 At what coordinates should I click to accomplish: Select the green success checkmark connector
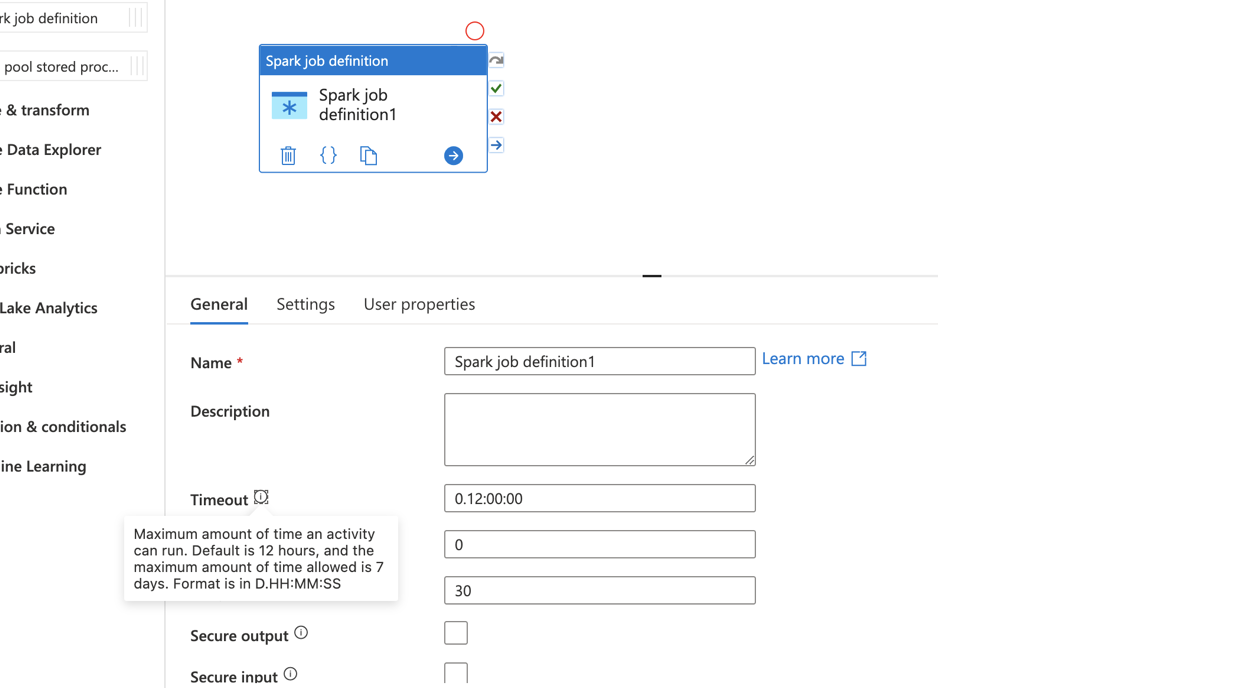click(496, 88)
